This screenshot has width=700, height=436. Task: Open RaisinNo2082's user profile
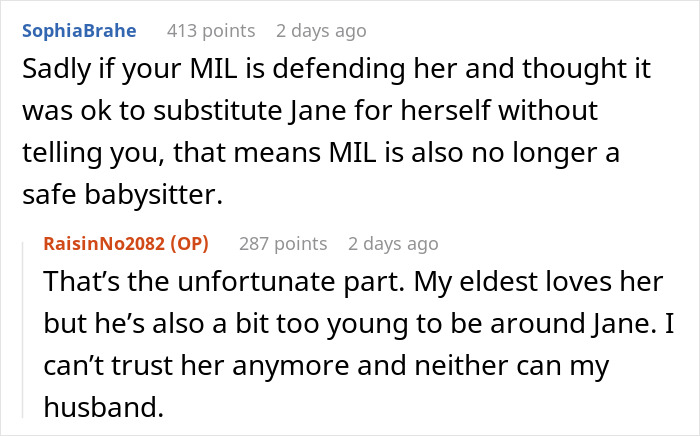point(107,243)
